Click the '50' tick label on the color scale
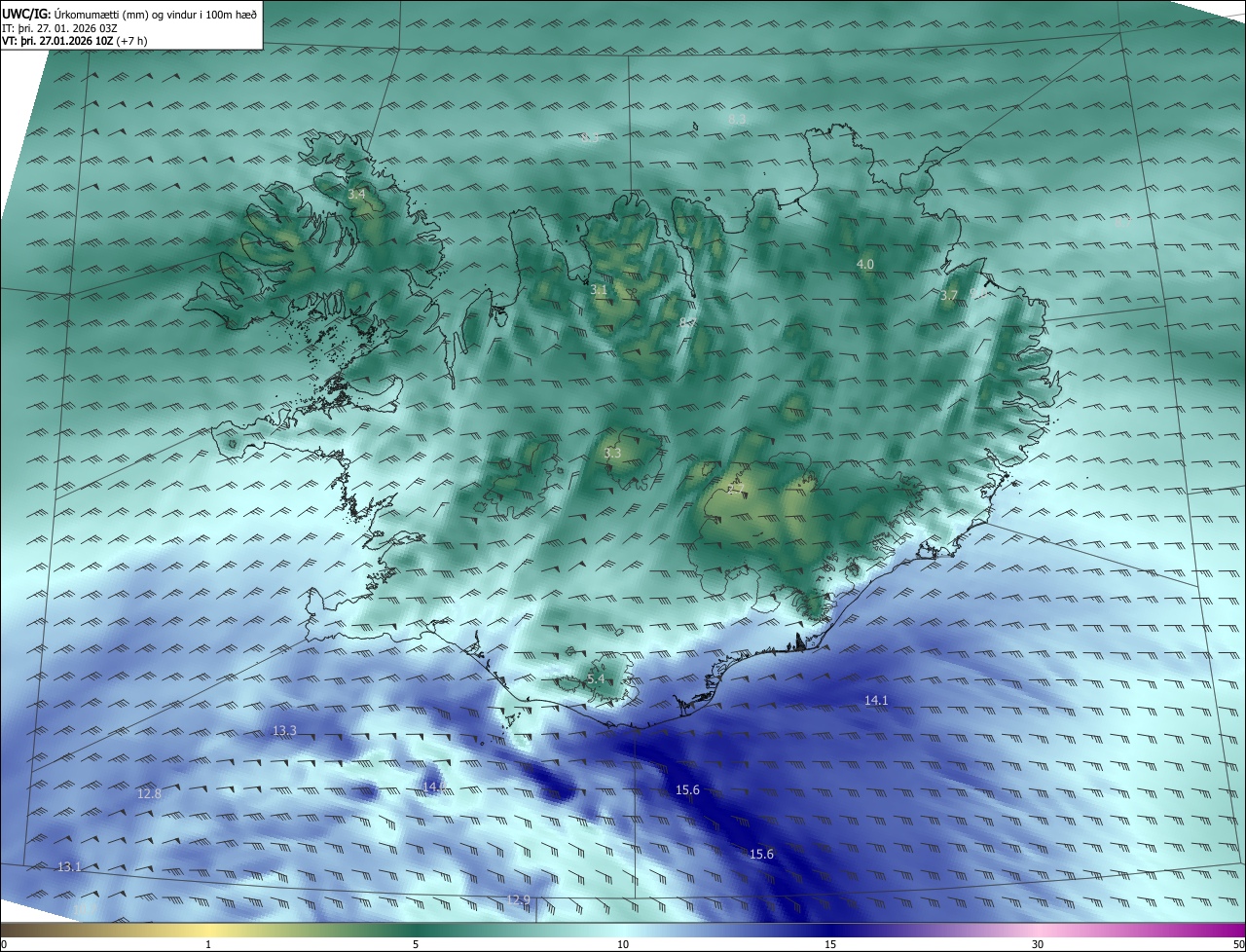The image size is (1246, 952). pos(1238,944)
